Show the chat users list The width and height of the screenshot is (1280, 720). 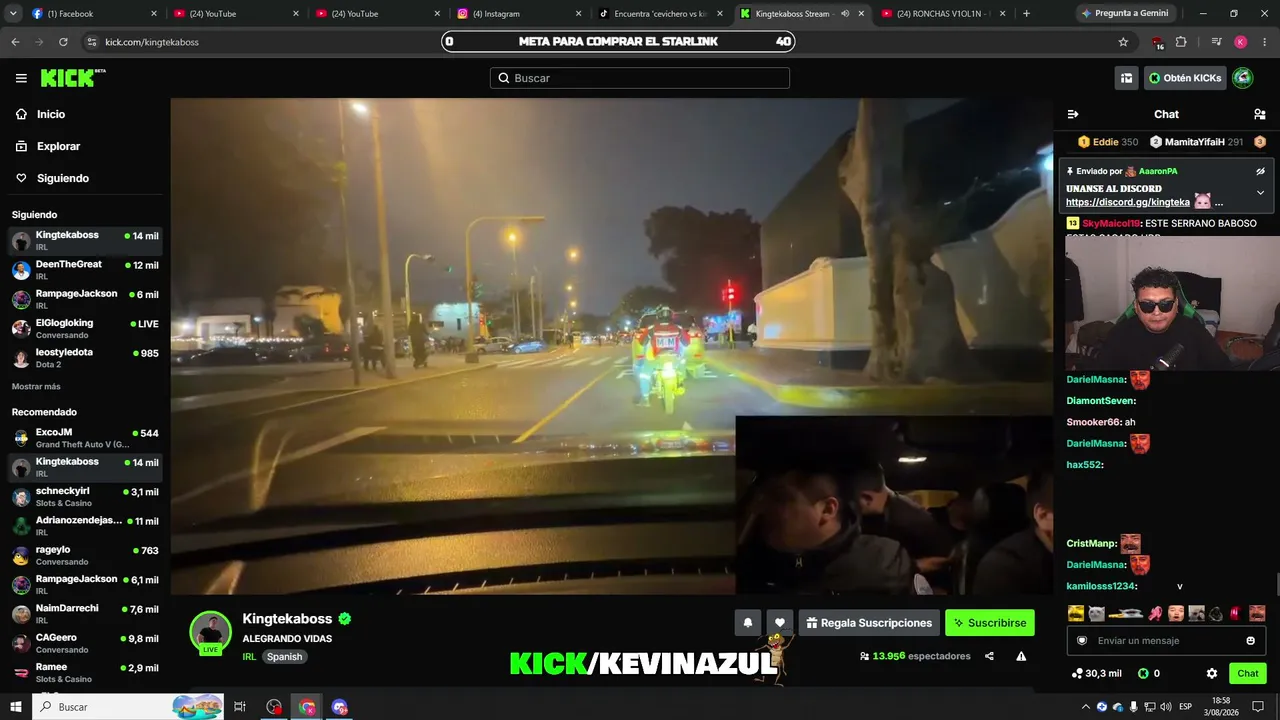tap(1260, 114)
